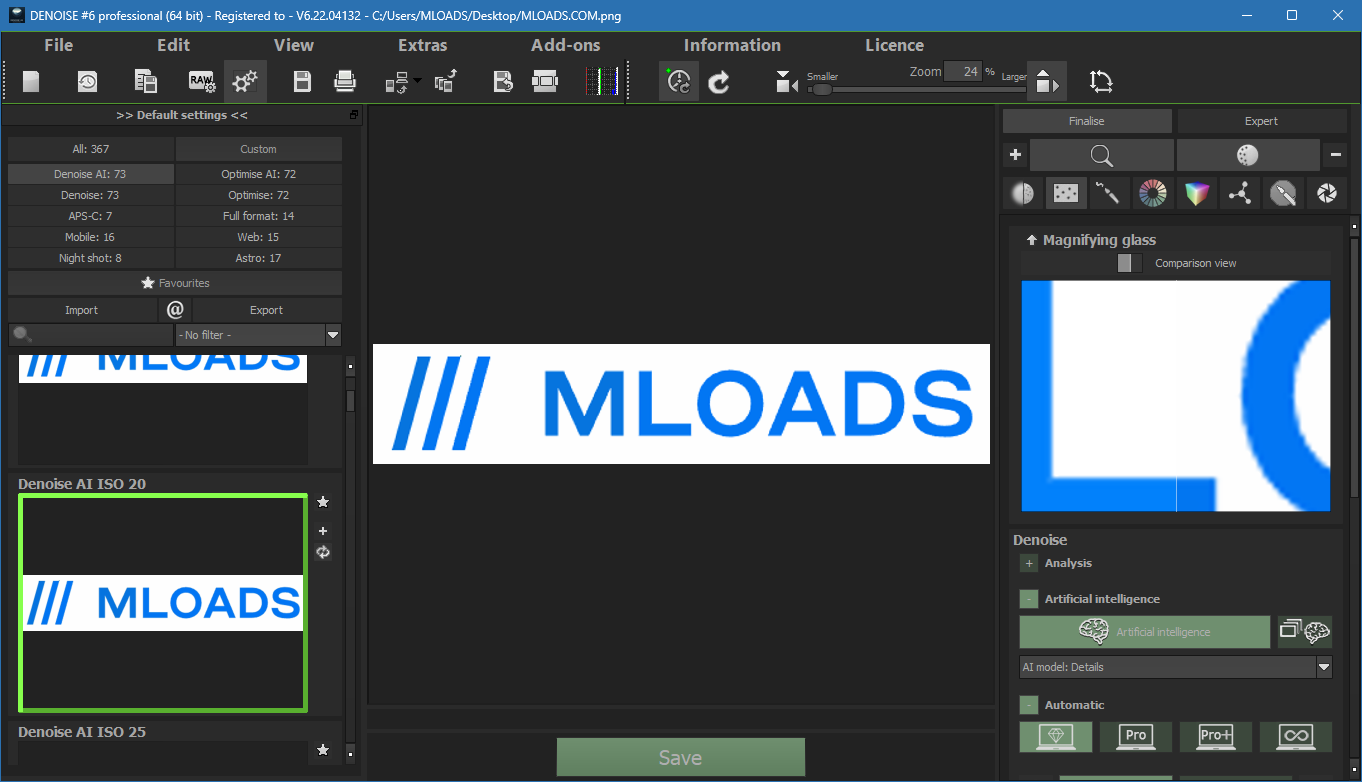Open the recent files clock icon
Viewport: 1362px width, 782px height.
pos(88,82)
